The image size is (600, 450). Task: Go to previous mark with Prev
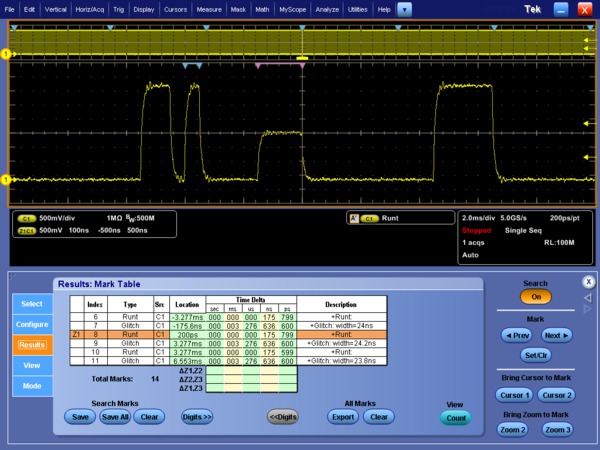click(x=517, y=336)
